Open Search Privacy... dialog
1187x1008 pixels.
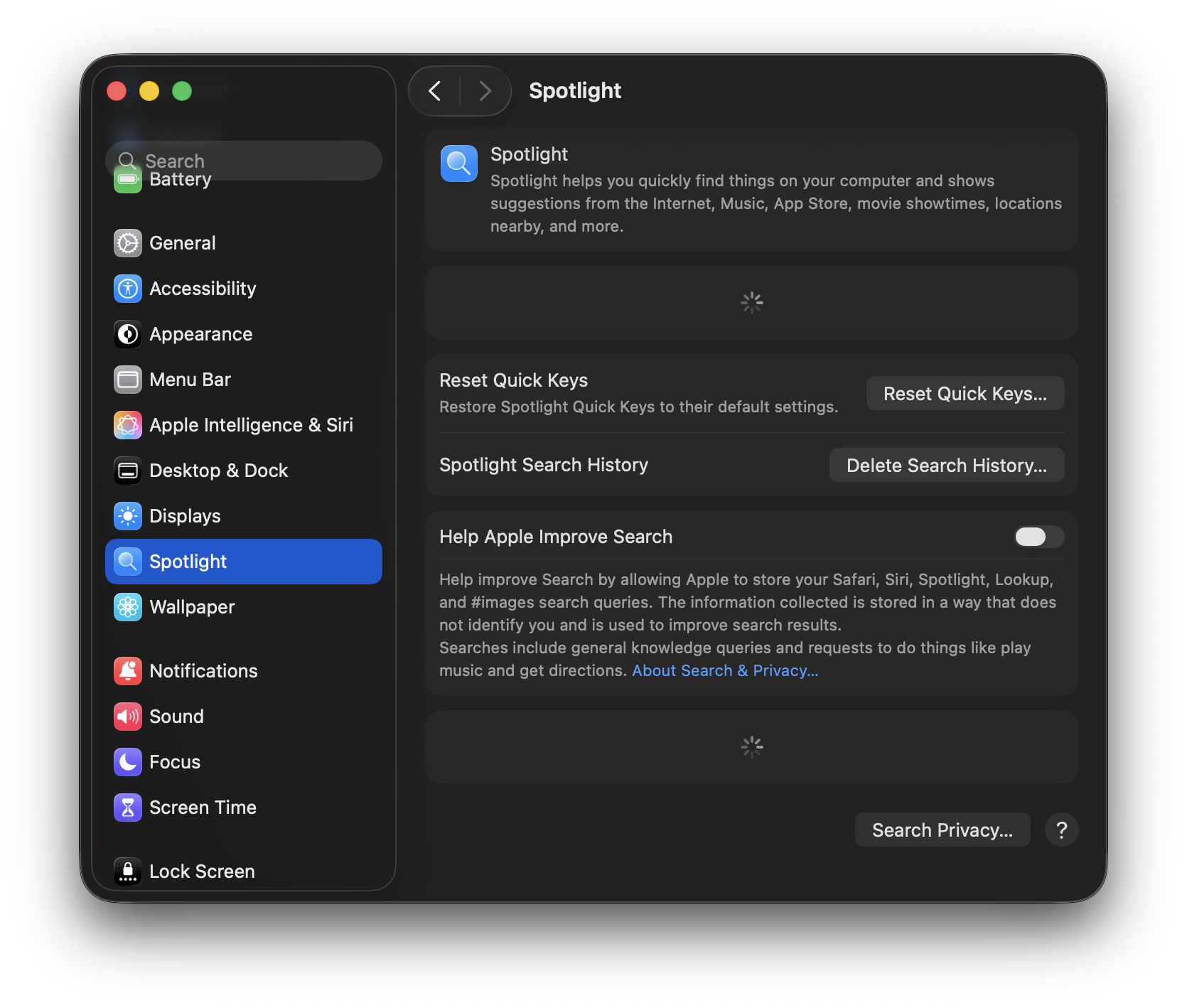tap(942, 830)
